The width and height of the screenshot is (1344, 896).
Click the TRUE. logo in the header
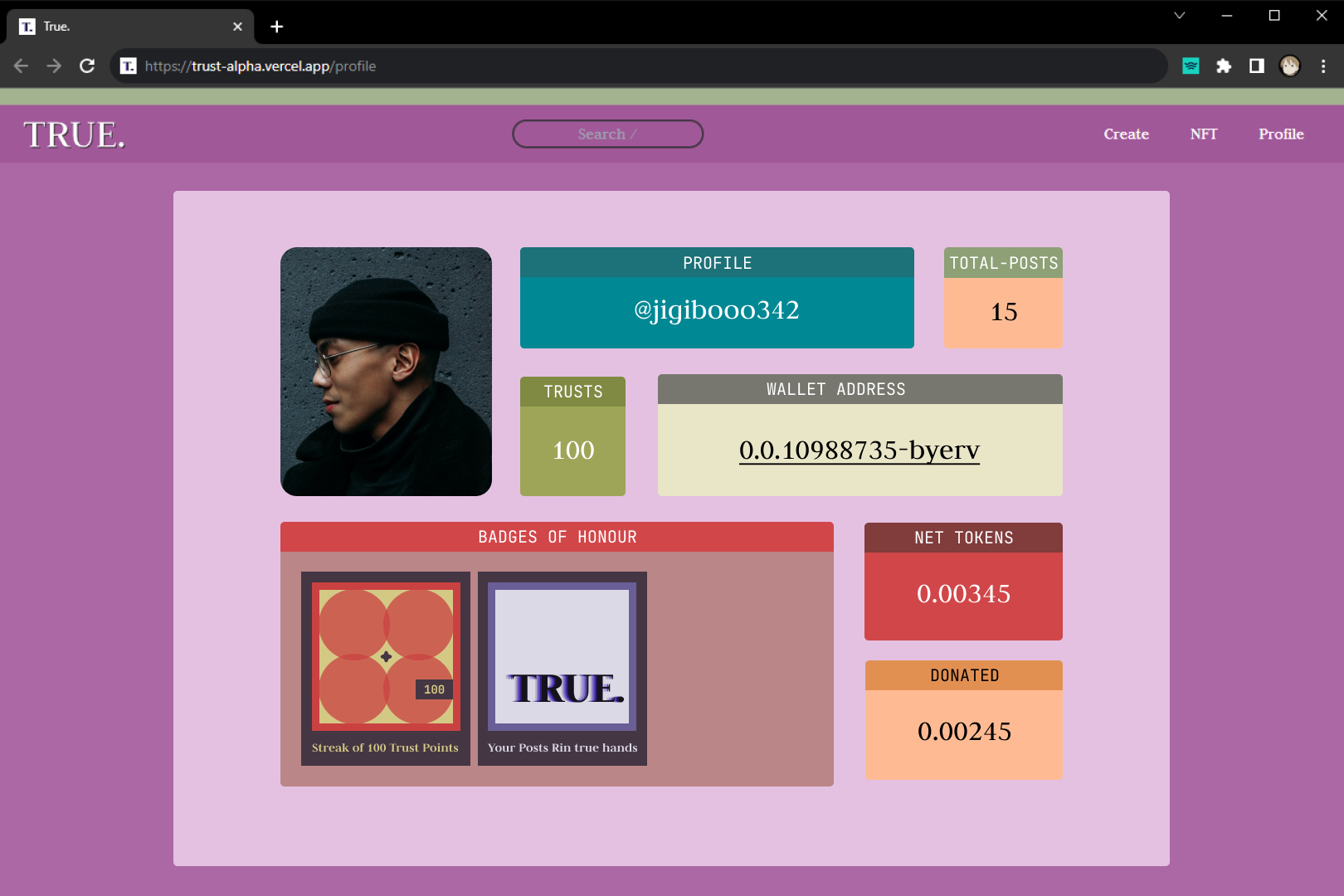click(75, 134)
